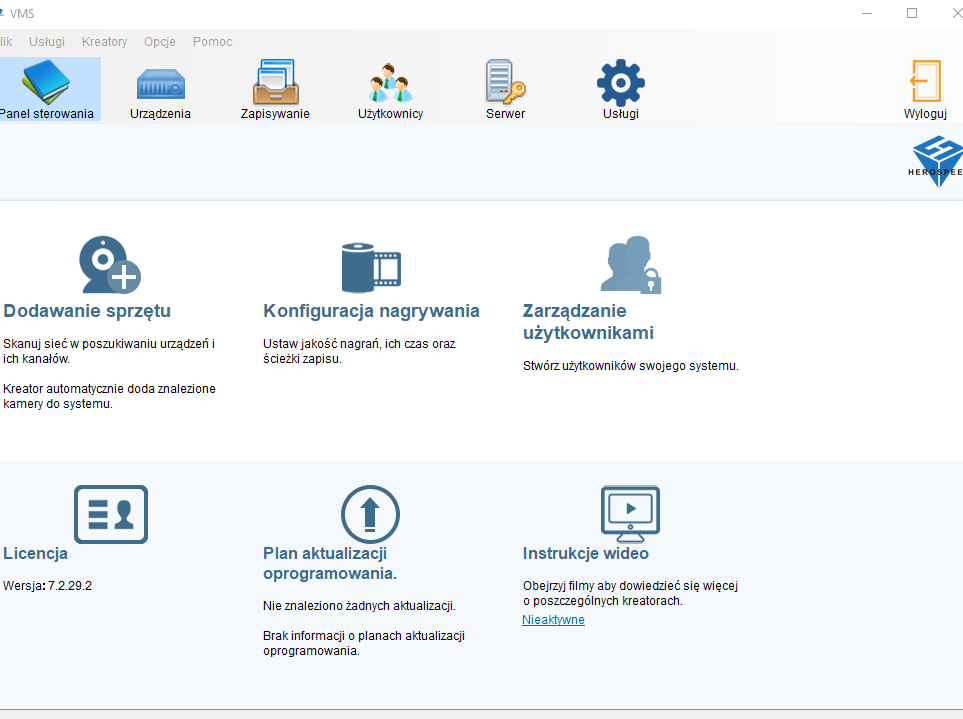Select the Urządzenia toolbar icon
The height and width of the screenshot is (719, 963).
click(160, 85)
